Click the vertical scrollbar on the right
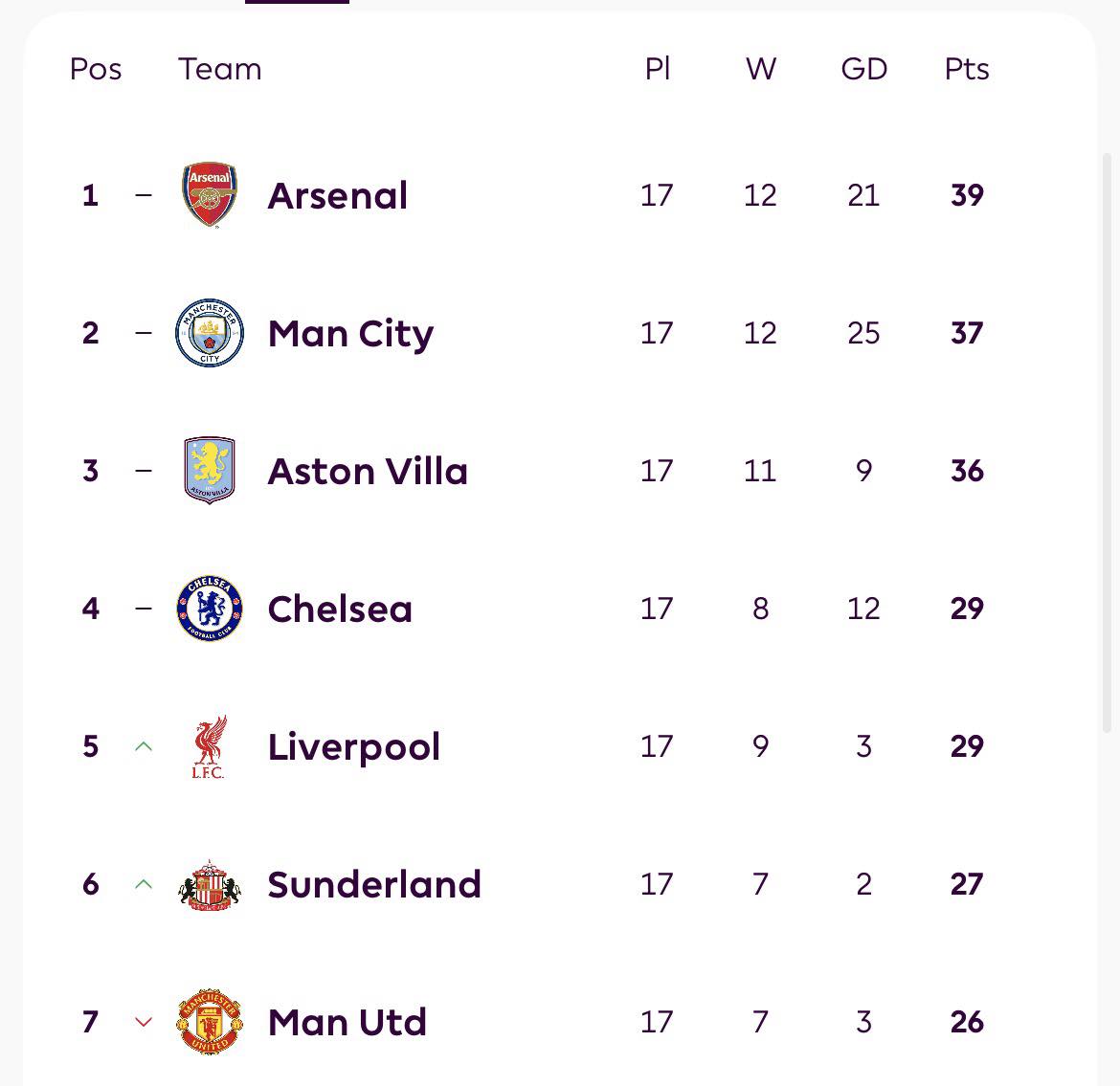 click(1108, 442)
